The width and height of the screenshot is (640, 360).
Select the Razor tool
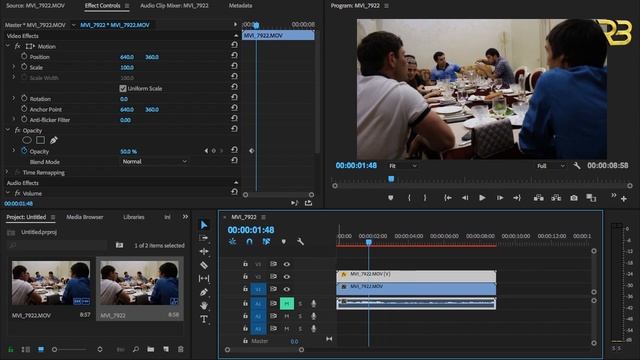[x=204, y=265]
